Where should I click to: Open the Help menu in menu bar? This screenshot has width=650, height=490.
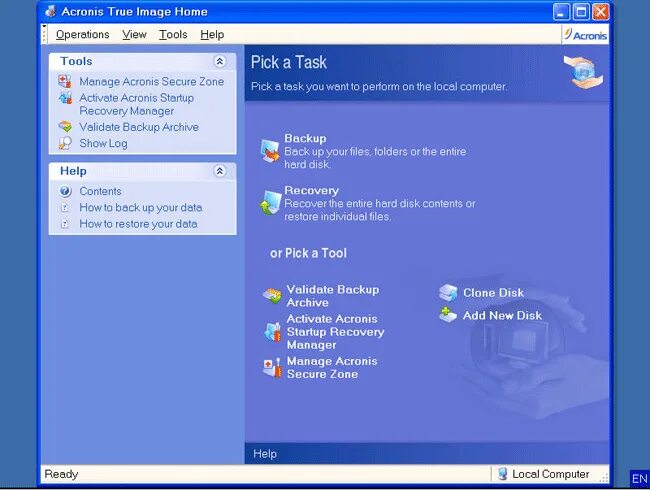pos(212,34)
